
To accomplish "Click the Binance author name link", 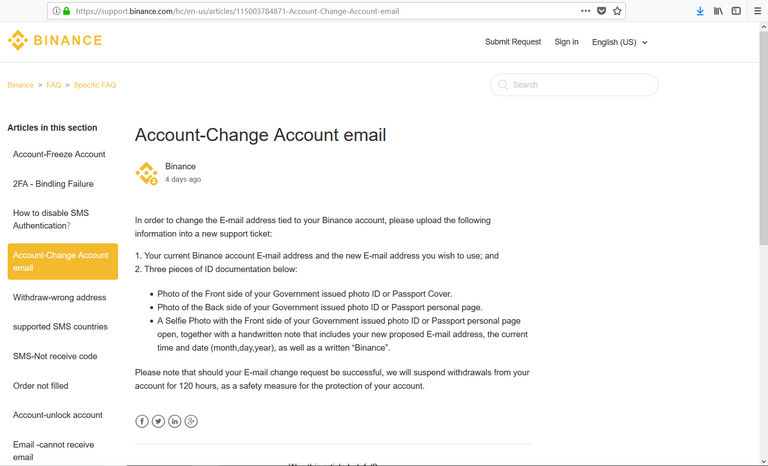I will [180, 167].
